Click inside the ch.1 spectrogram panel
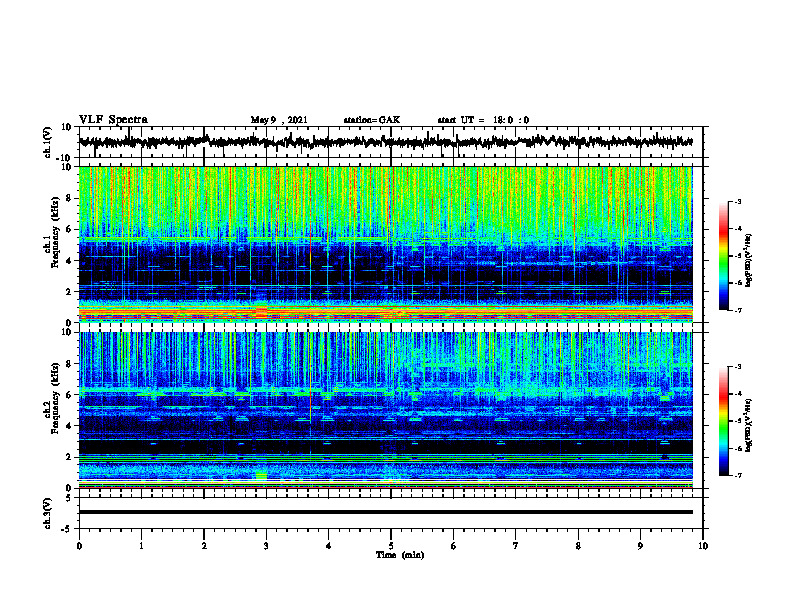792x612 pixels. point(386,244)
